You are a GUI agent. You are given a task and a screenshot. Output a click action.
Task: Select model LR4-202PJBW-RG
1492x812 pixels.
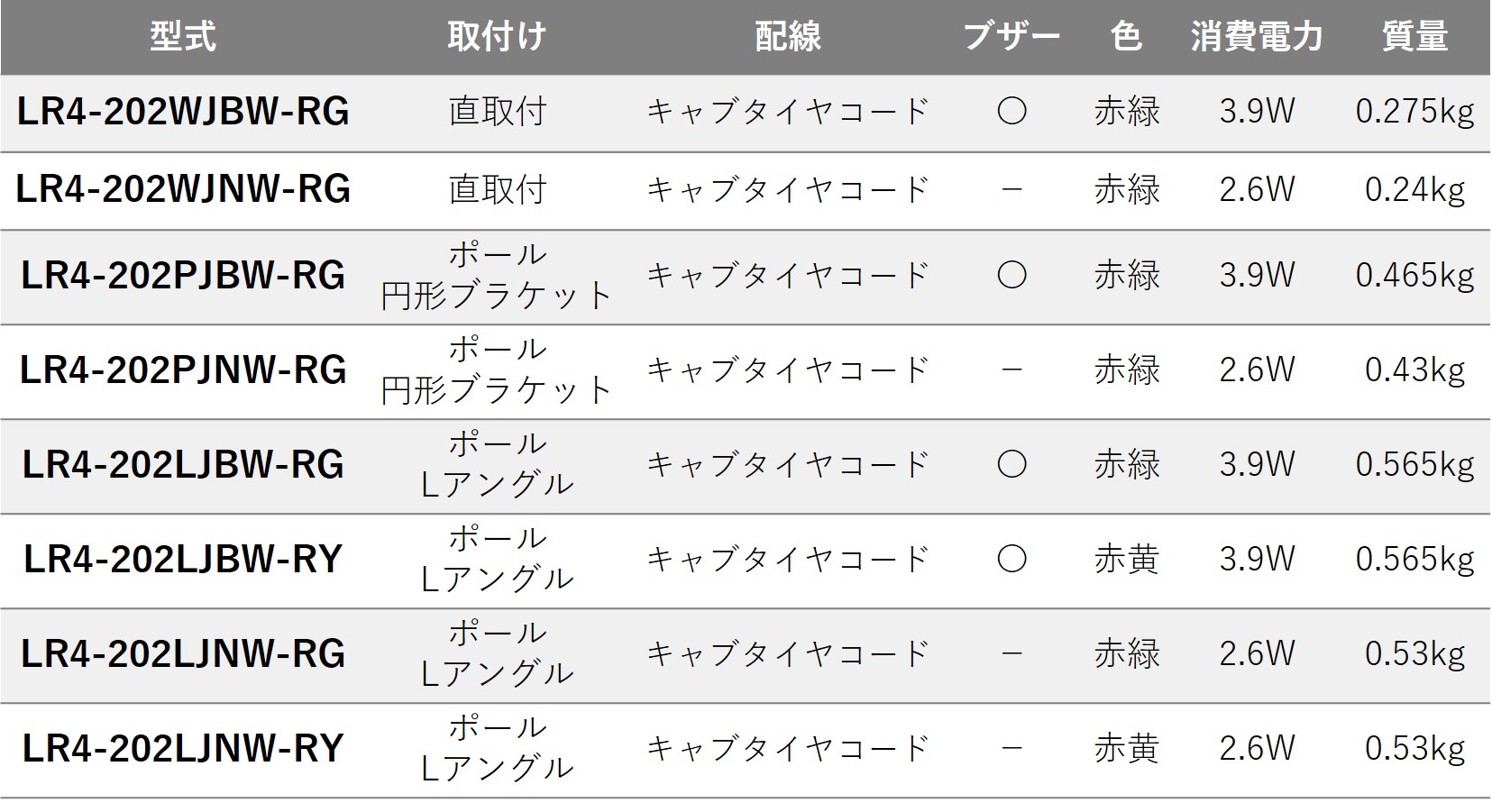coord(183,276)
